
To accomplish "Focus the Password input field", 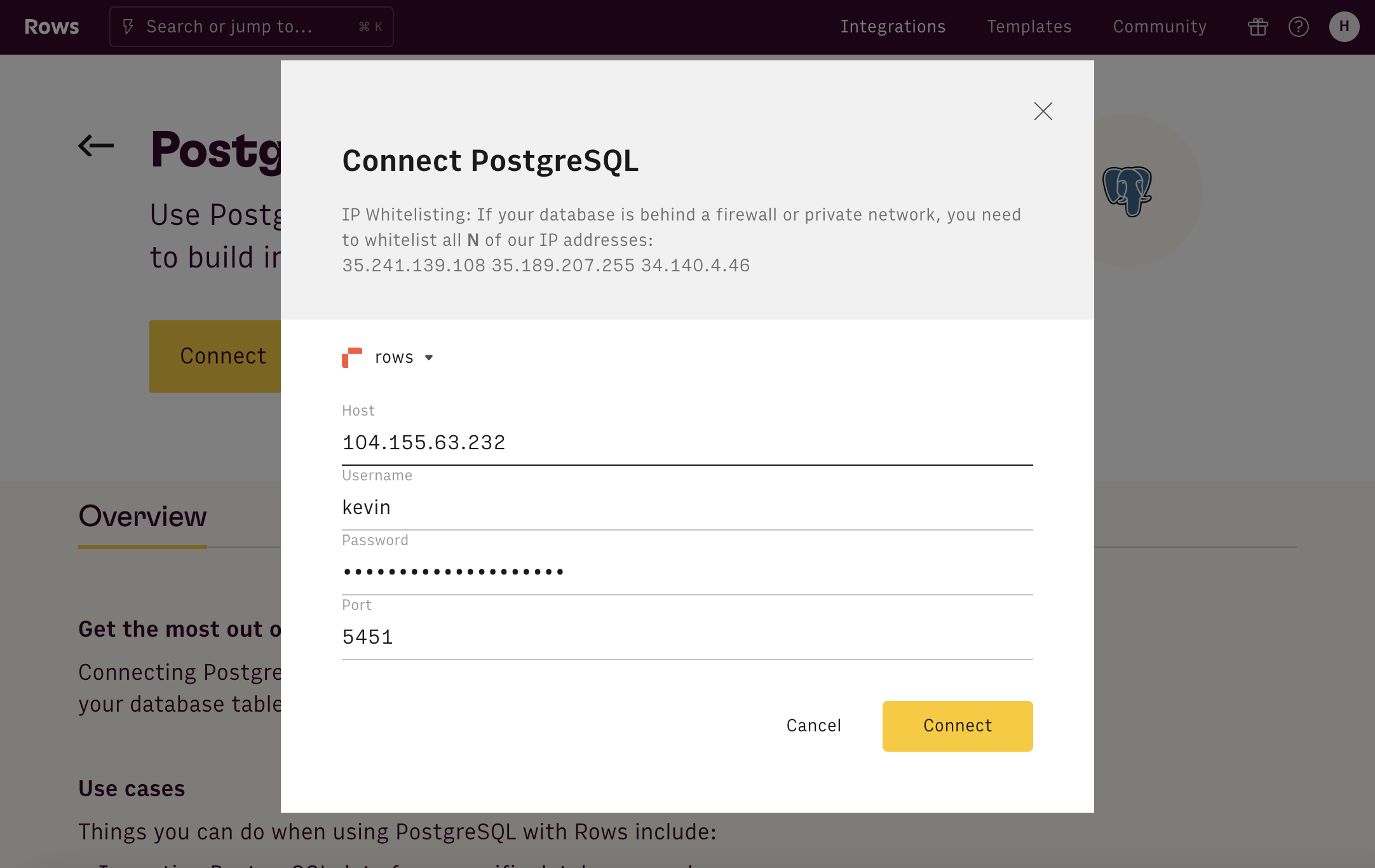I will tap(687, 572).
